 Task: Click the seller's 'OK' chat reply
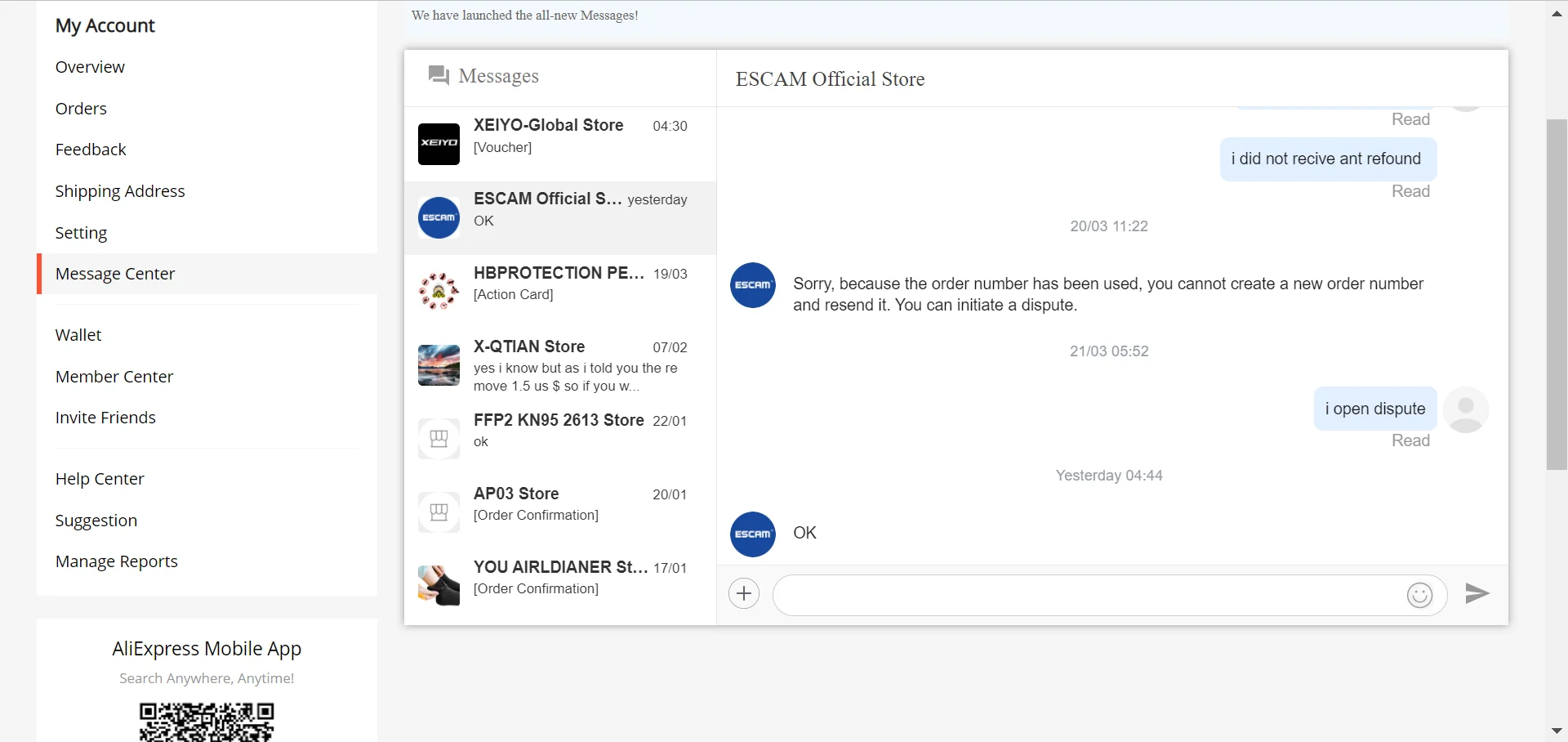804,533
